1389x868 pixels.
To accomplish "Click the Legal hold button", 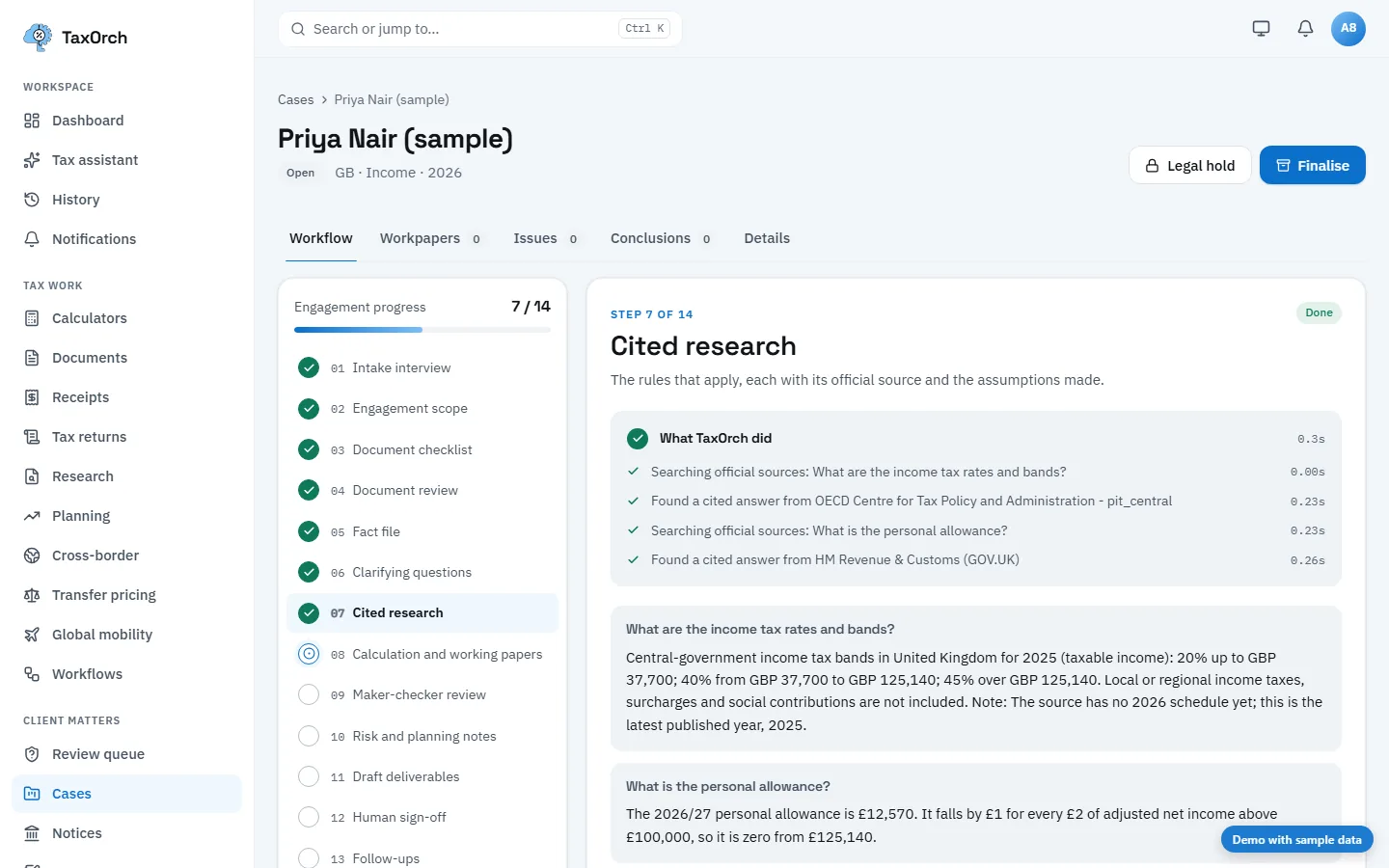I will (x=1190, y=165).
